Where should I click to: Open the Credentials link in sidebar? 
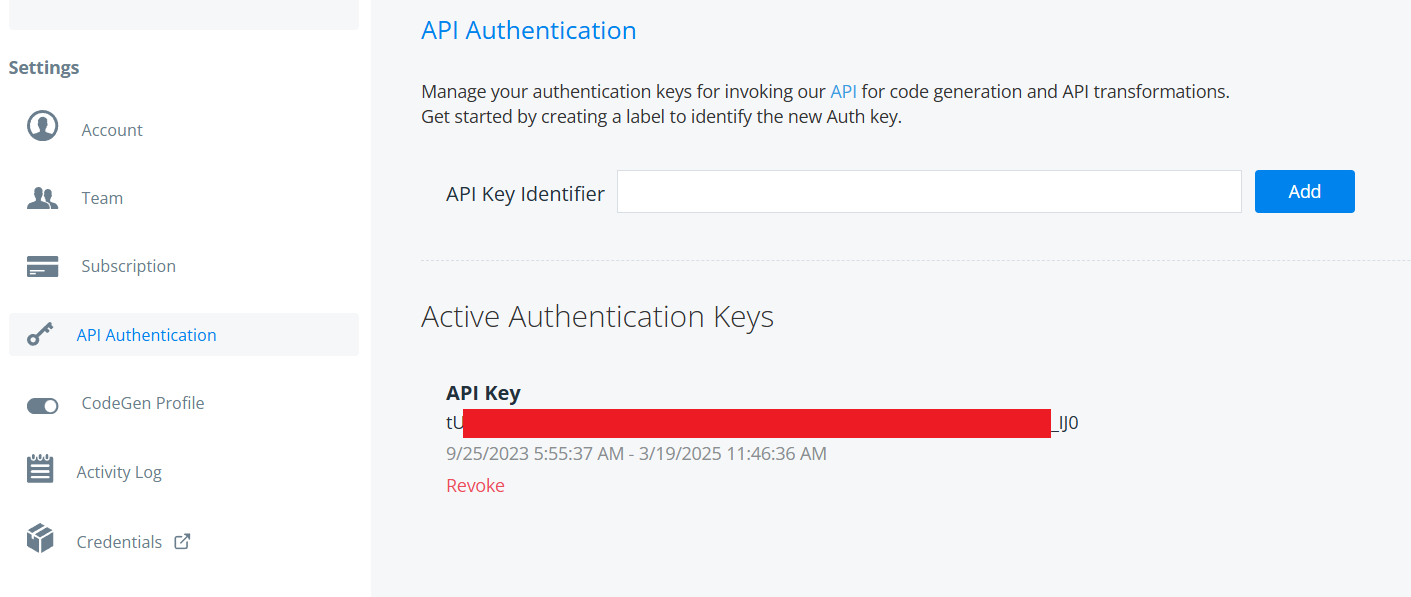coord(119,542)
